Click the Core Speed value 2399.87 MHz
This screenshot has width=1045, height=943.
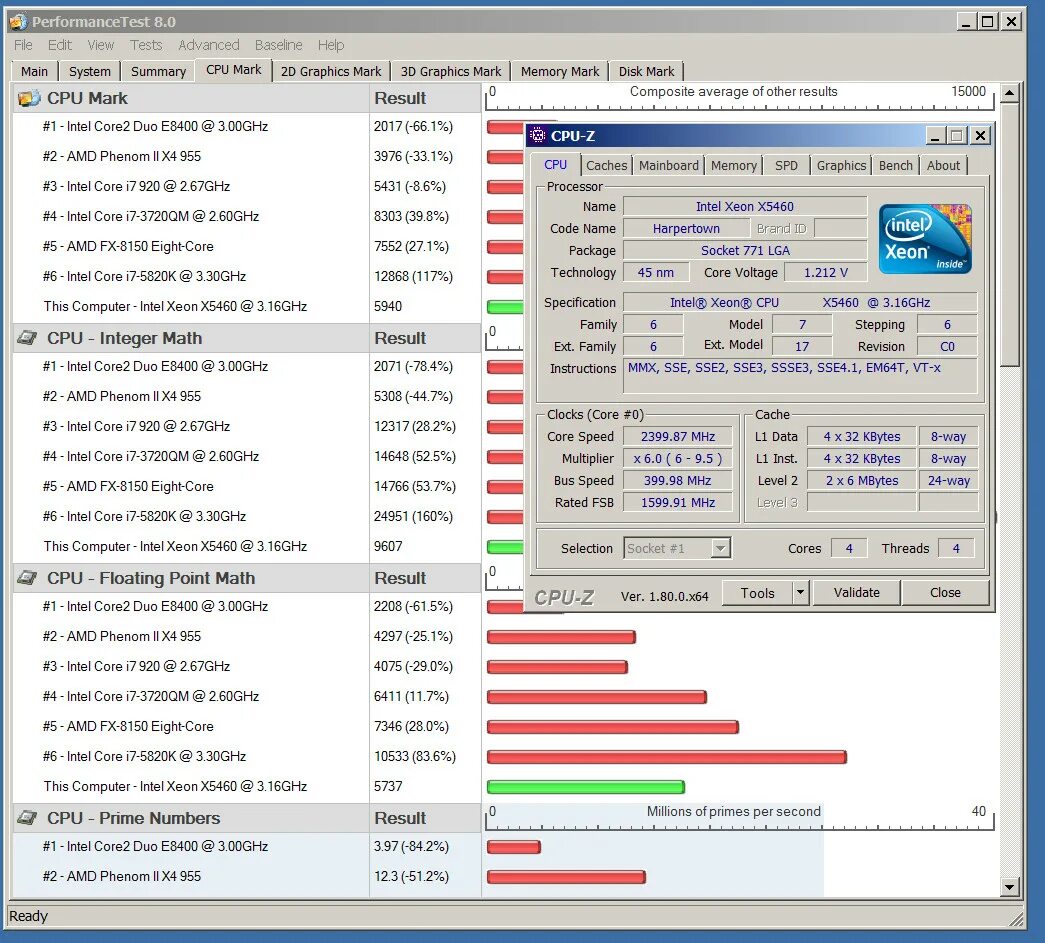point(678,437)
